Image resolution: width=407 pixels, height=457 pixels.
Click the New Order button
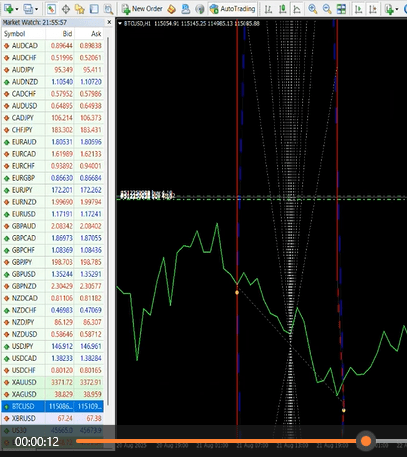pyautogui.click(x=142, y=9)
